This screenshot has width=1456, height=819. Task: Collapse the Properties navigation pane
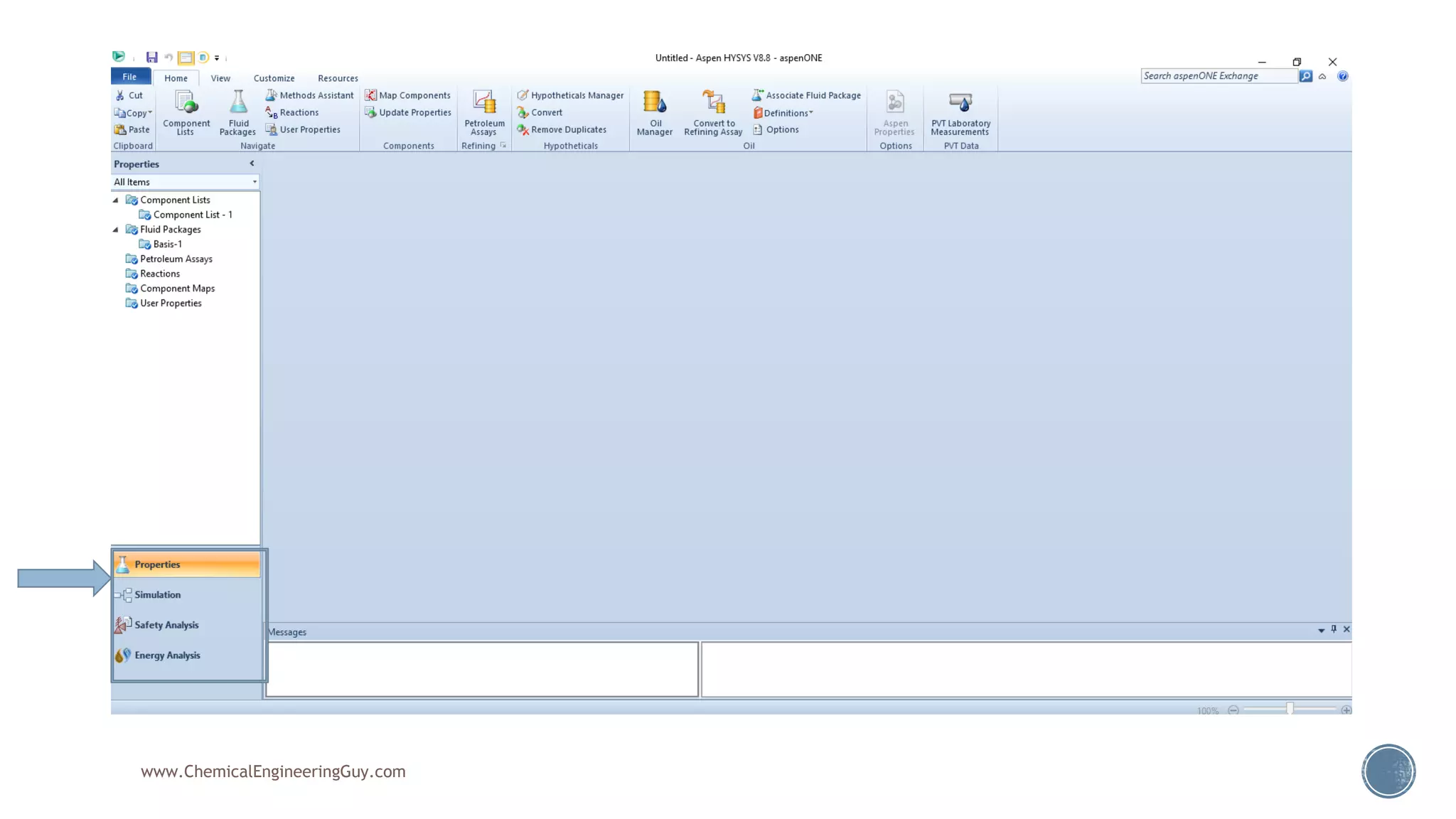pos(252,164)
